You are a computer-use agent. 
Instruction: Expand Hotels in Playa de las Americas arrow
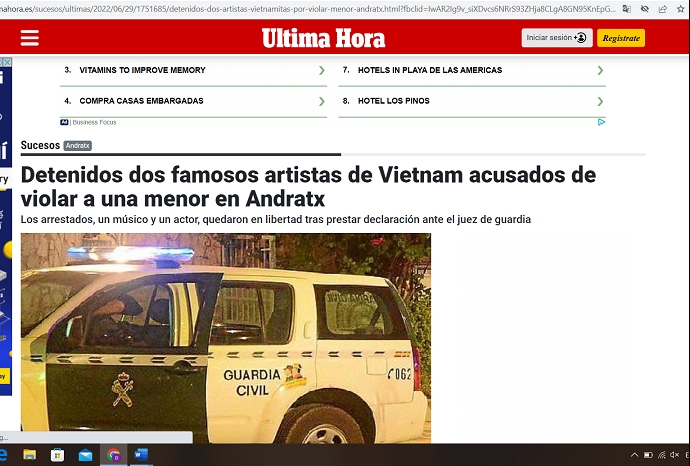coord(600,70)
